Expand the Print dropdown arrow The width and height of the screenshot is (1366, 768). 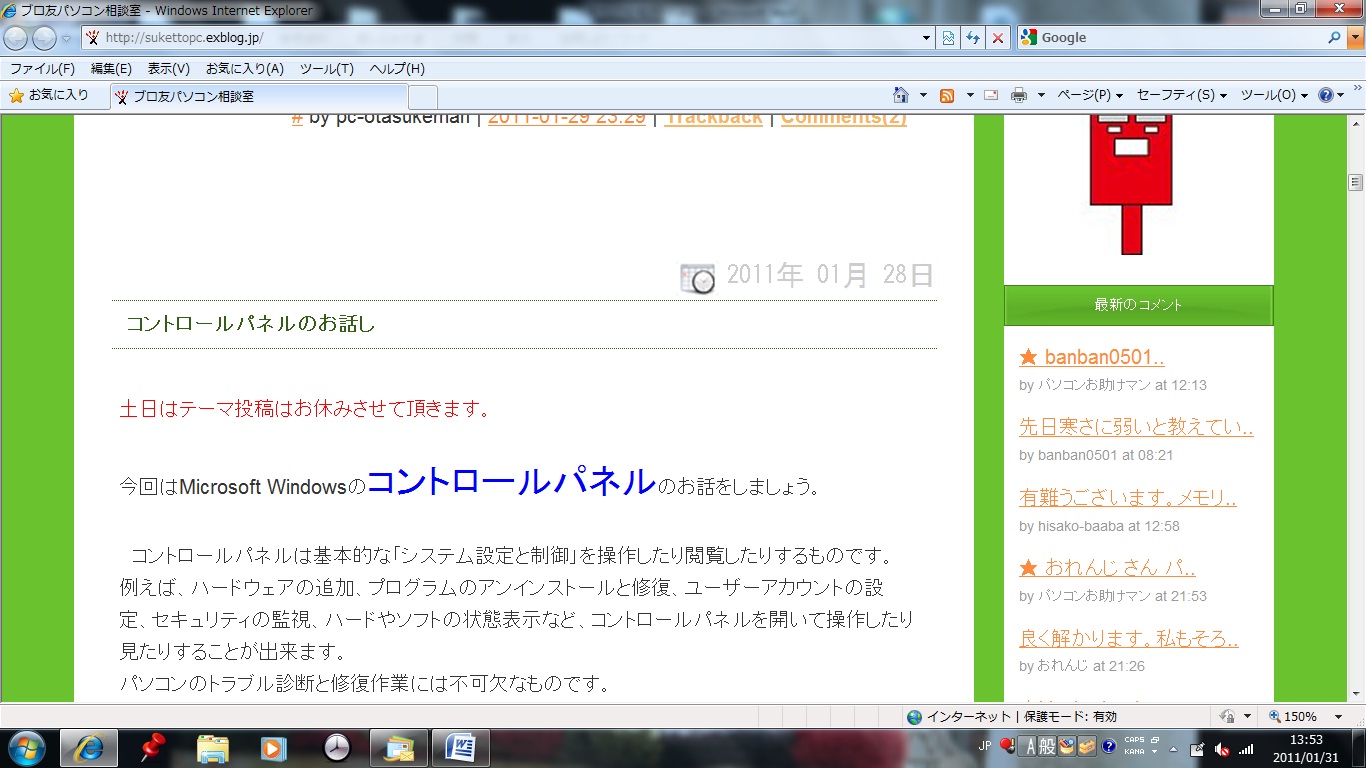[1041, 95]
